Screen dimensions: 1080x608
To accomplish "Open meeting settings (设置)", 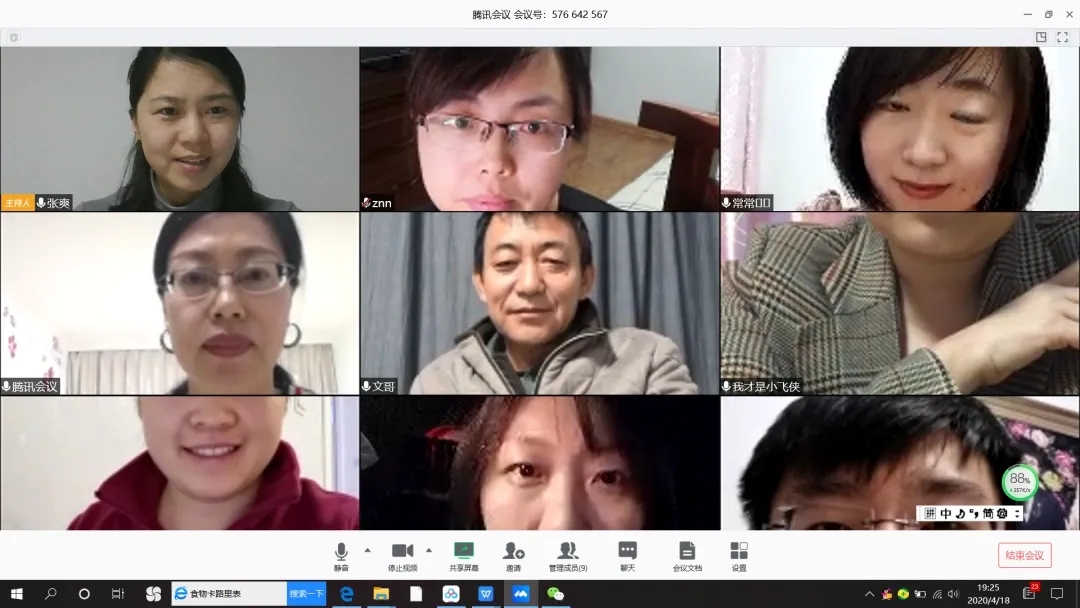I will 738,553.
